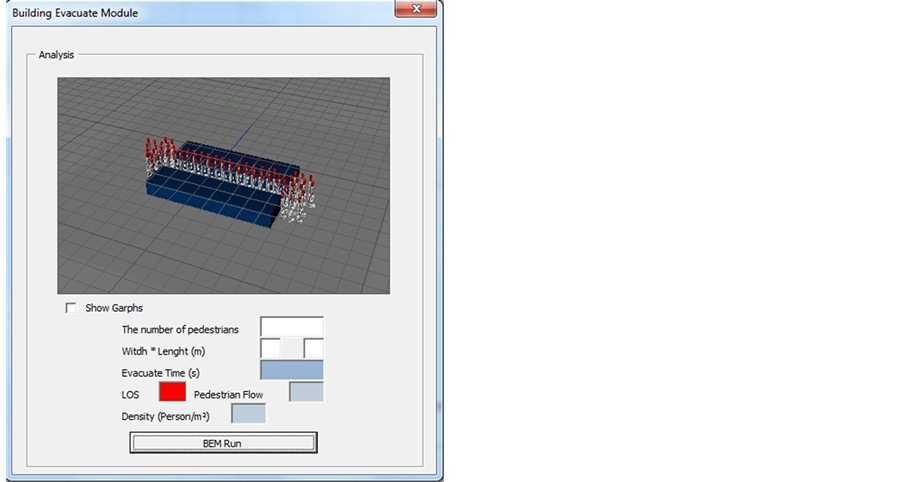The image size is (902, 482).
Task: Click the LOS text label
Action: [x=130, y=395]
